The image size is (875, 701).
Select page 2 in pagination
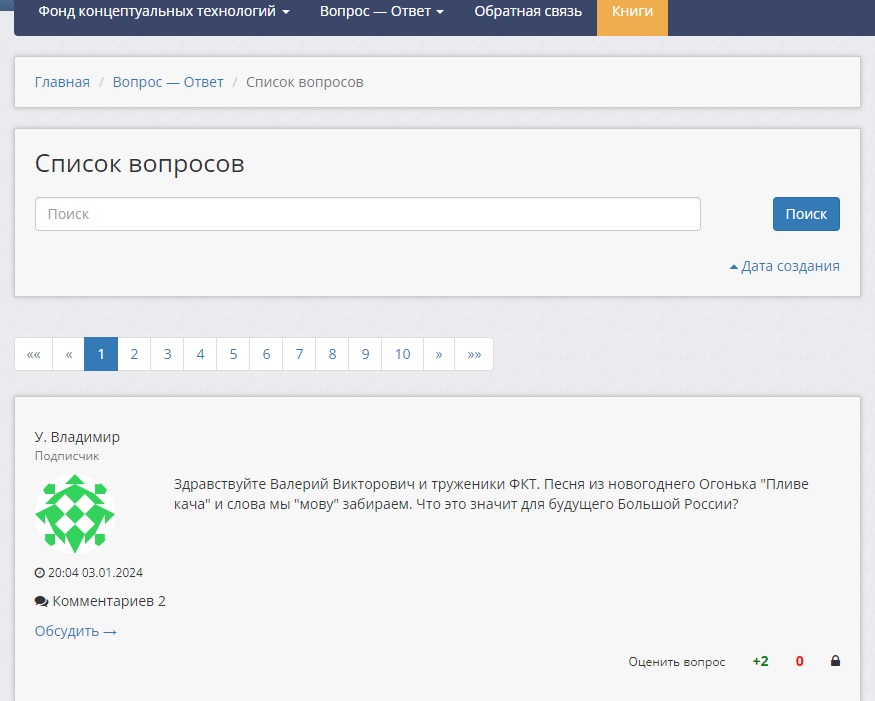pyautogui.click(x=134, y=354)
